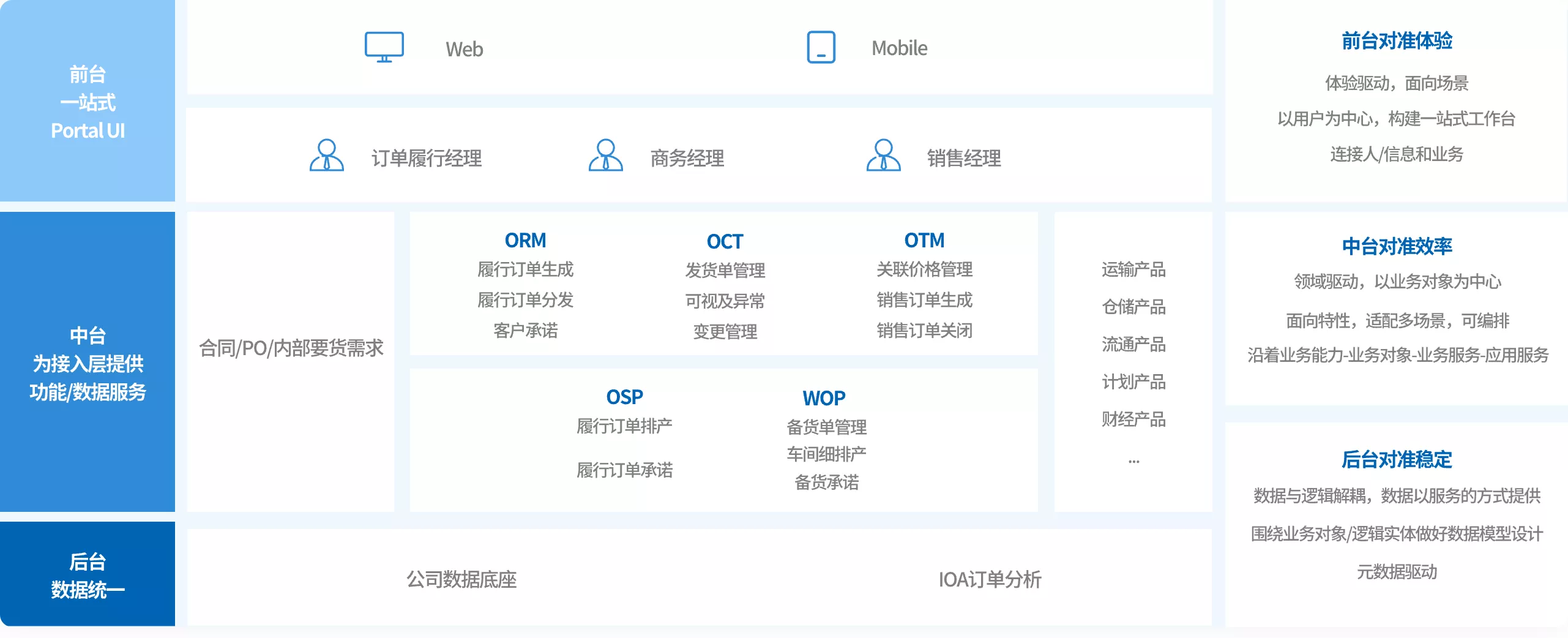Click the 前台对准体验 heading
The image size is (1568, 638).
[1397, 41]
